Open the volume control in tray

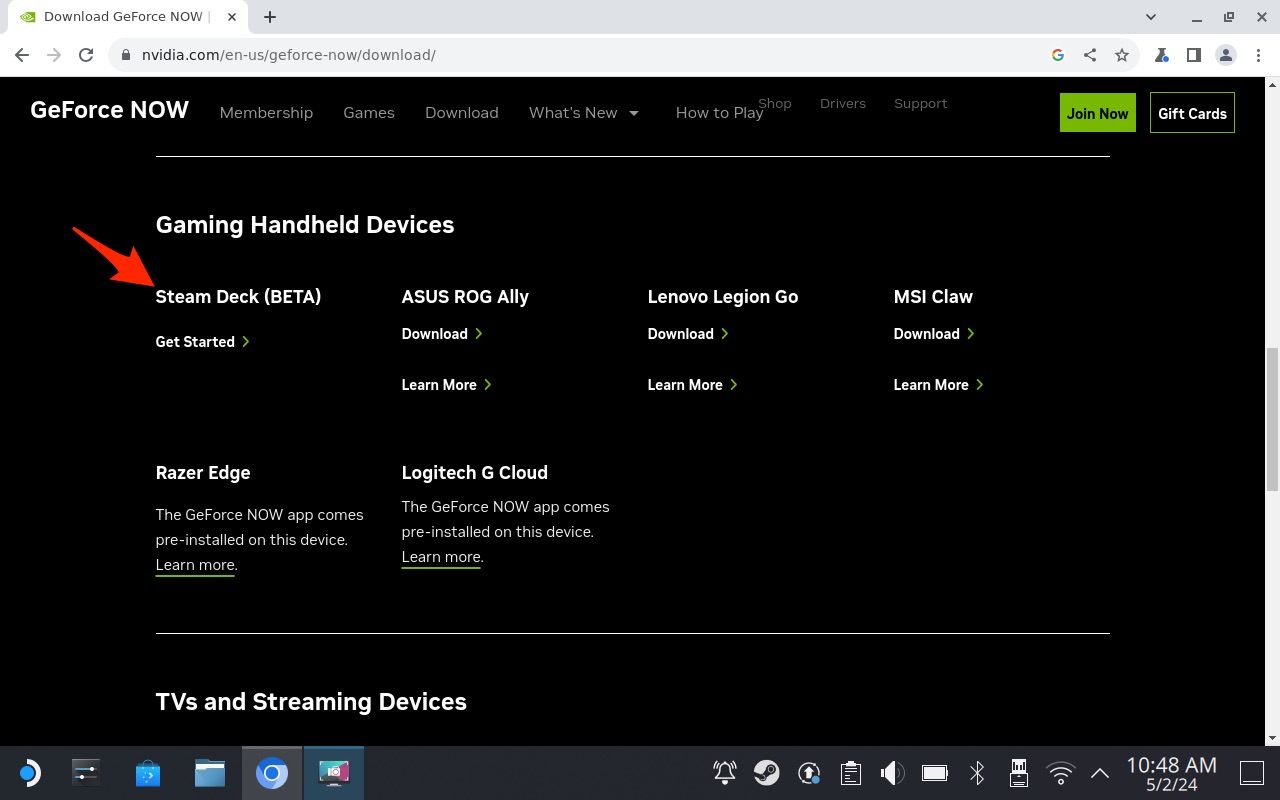point(892,773)
